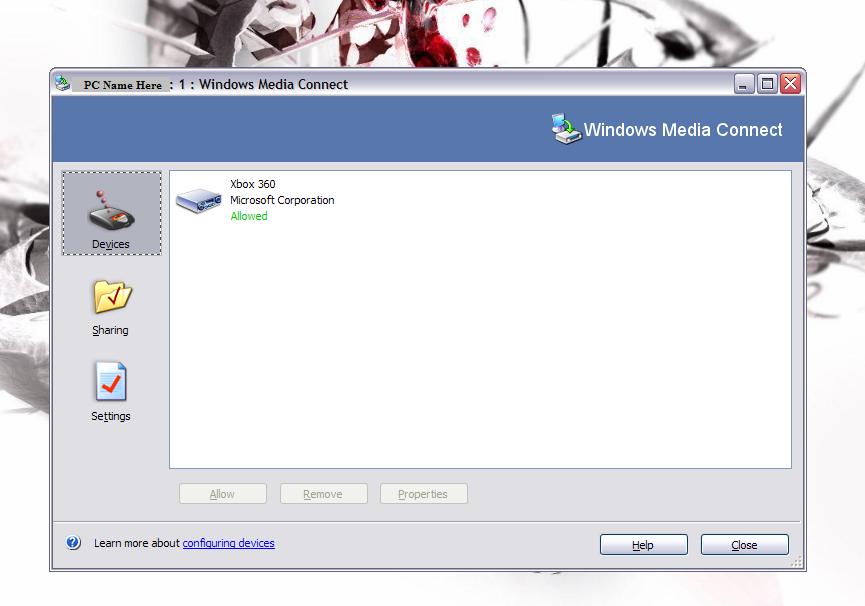Open the configuring devices link
This screenshot has width=865, height=606.
[228, 543]
